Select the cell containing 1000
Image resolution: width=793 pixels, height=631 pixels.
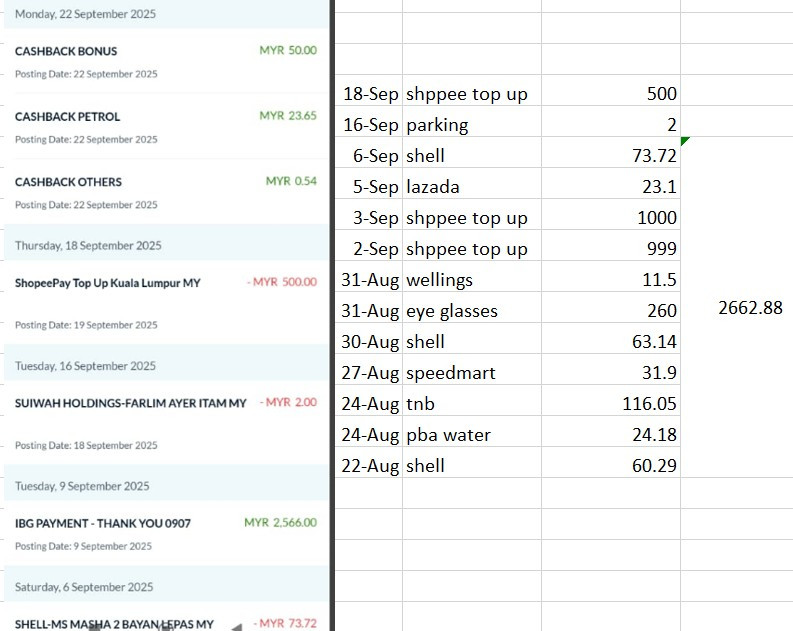click(611, 214)
